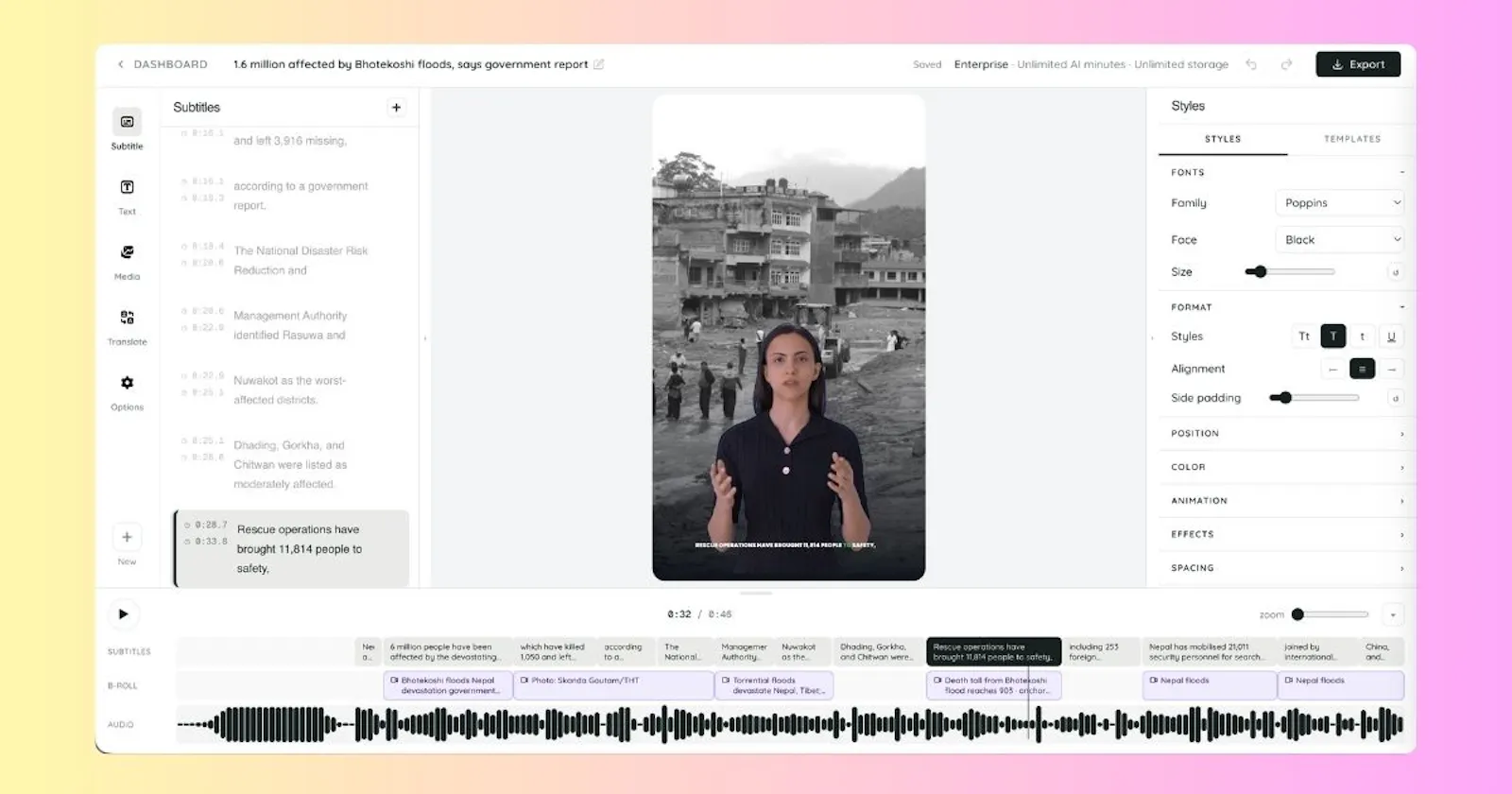Viewport: 1512px width, 794px height.
Task: Adjust the Side padding slider handle
Action: (x=1285, y=398)
